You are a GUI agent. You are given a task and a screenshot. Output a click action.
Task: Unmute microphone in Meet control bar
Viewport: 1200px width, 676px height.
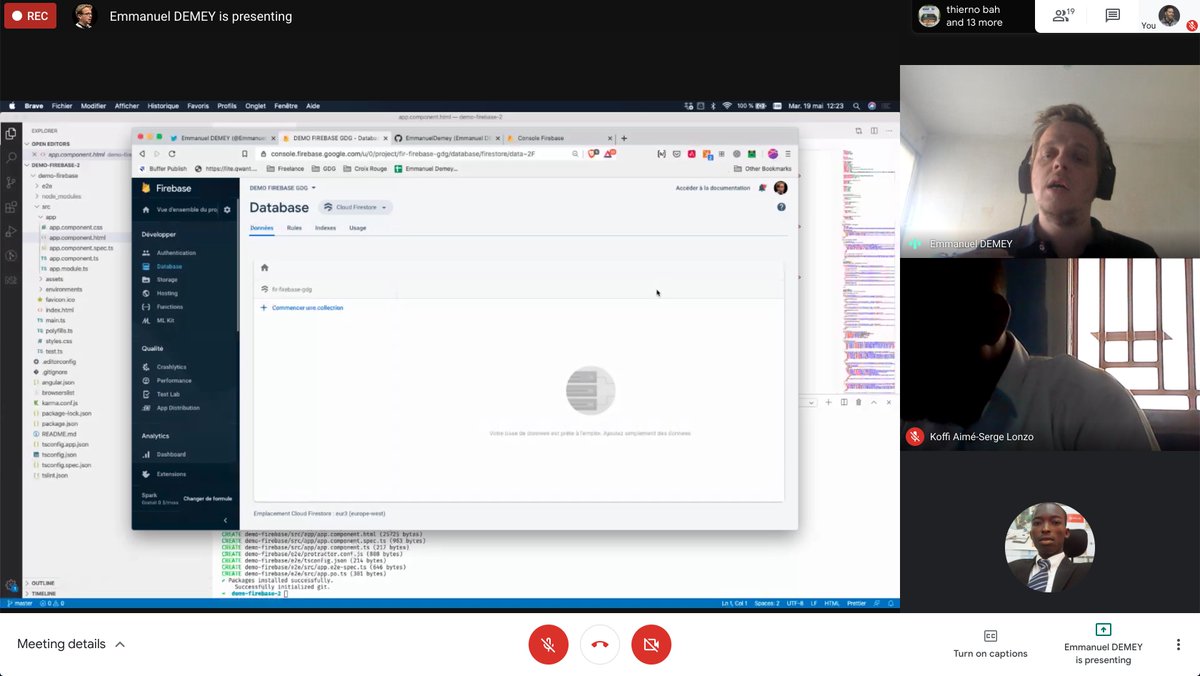coord(548,645)
